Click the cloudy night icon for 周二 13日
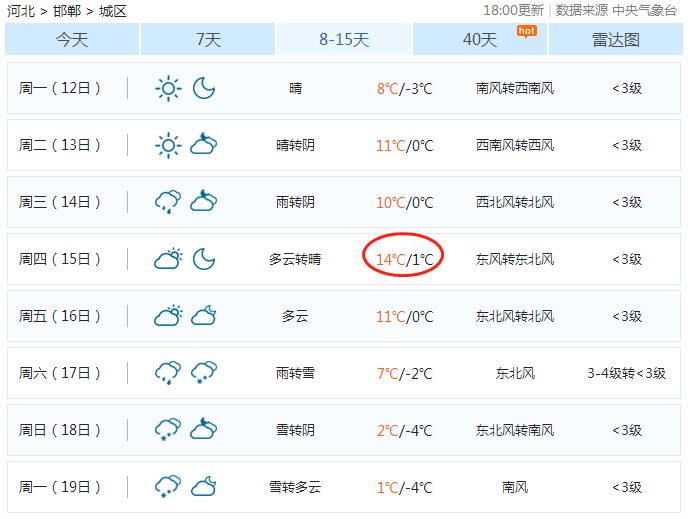 point(204,144)
